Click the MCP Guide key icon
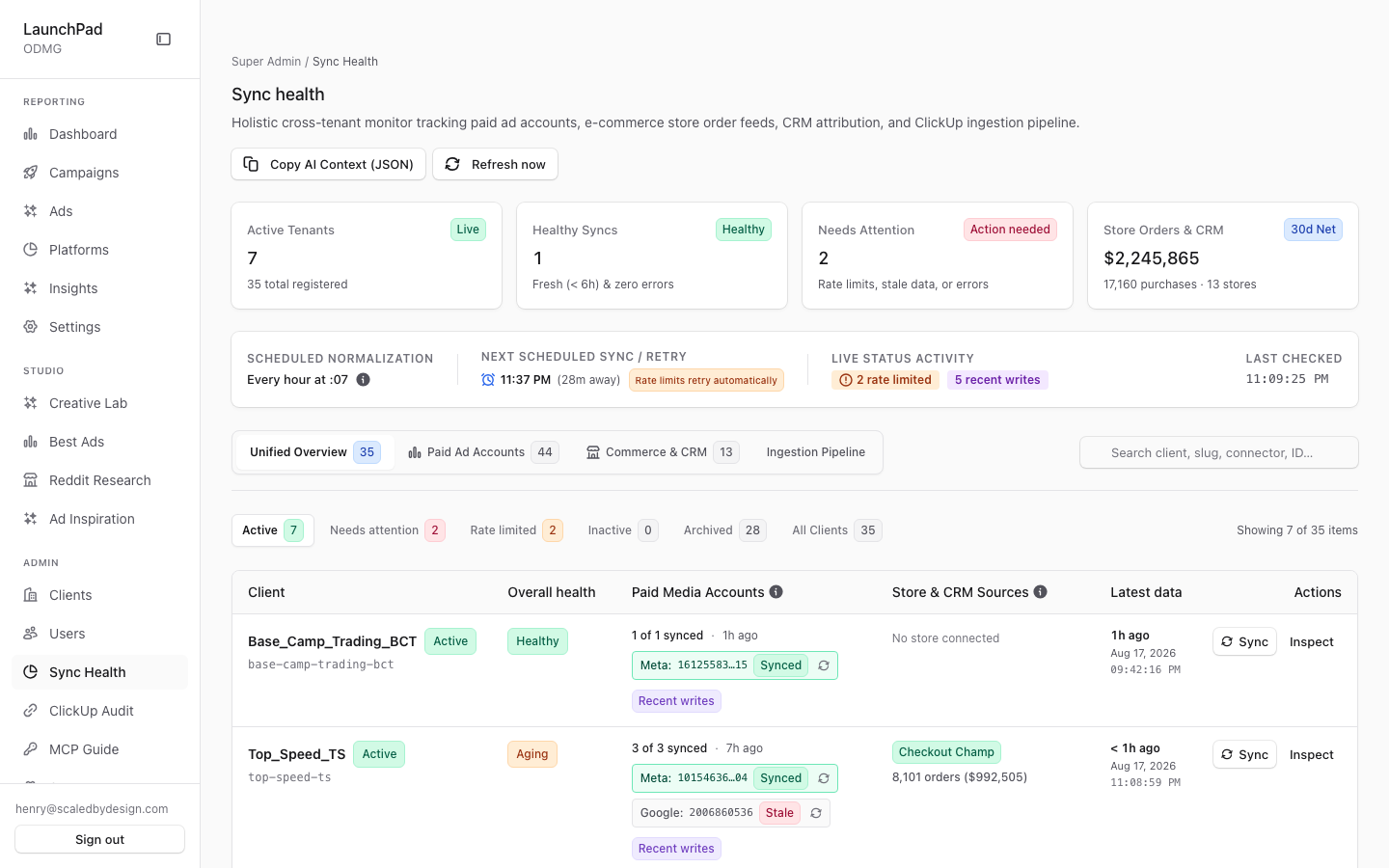Viewport: 1389px width, 868px height. pyautogui.click(x=31, y=749)
